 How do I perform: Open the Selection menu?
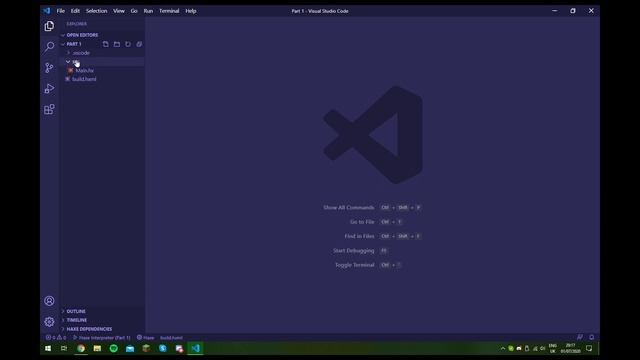[96, 11]
